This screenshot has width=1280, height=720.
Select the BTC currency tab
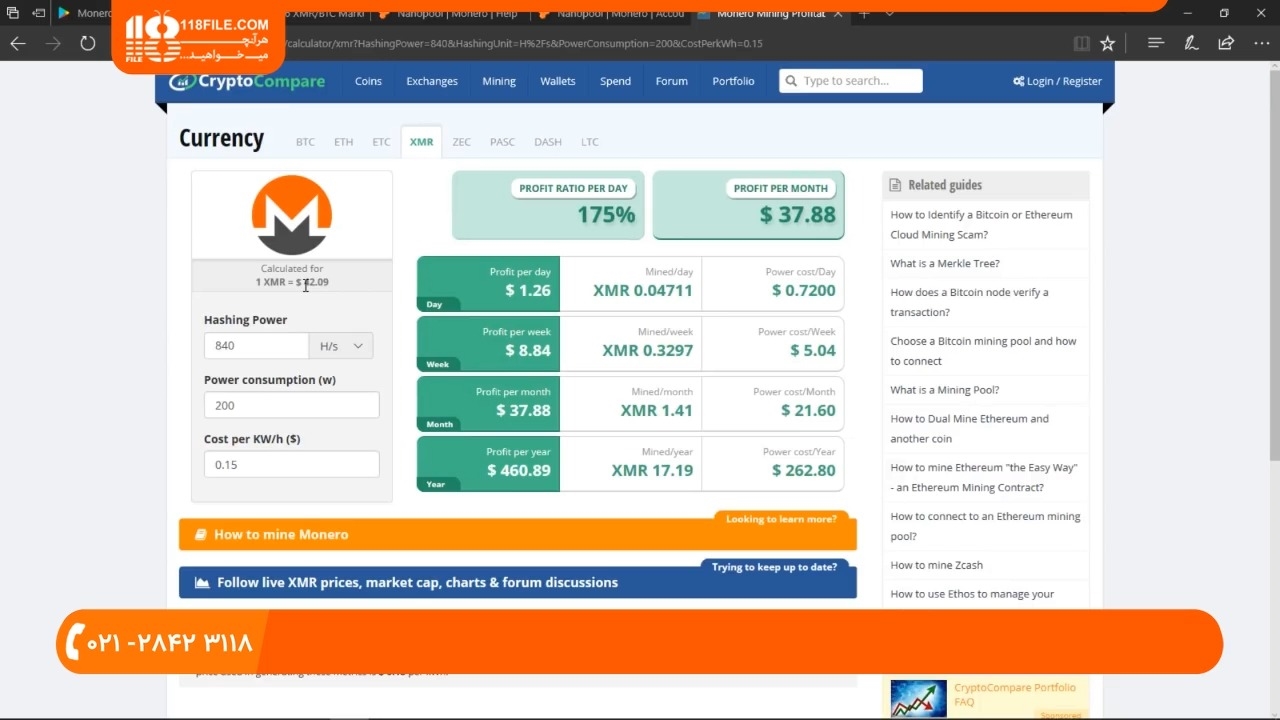tap(305, 142)
